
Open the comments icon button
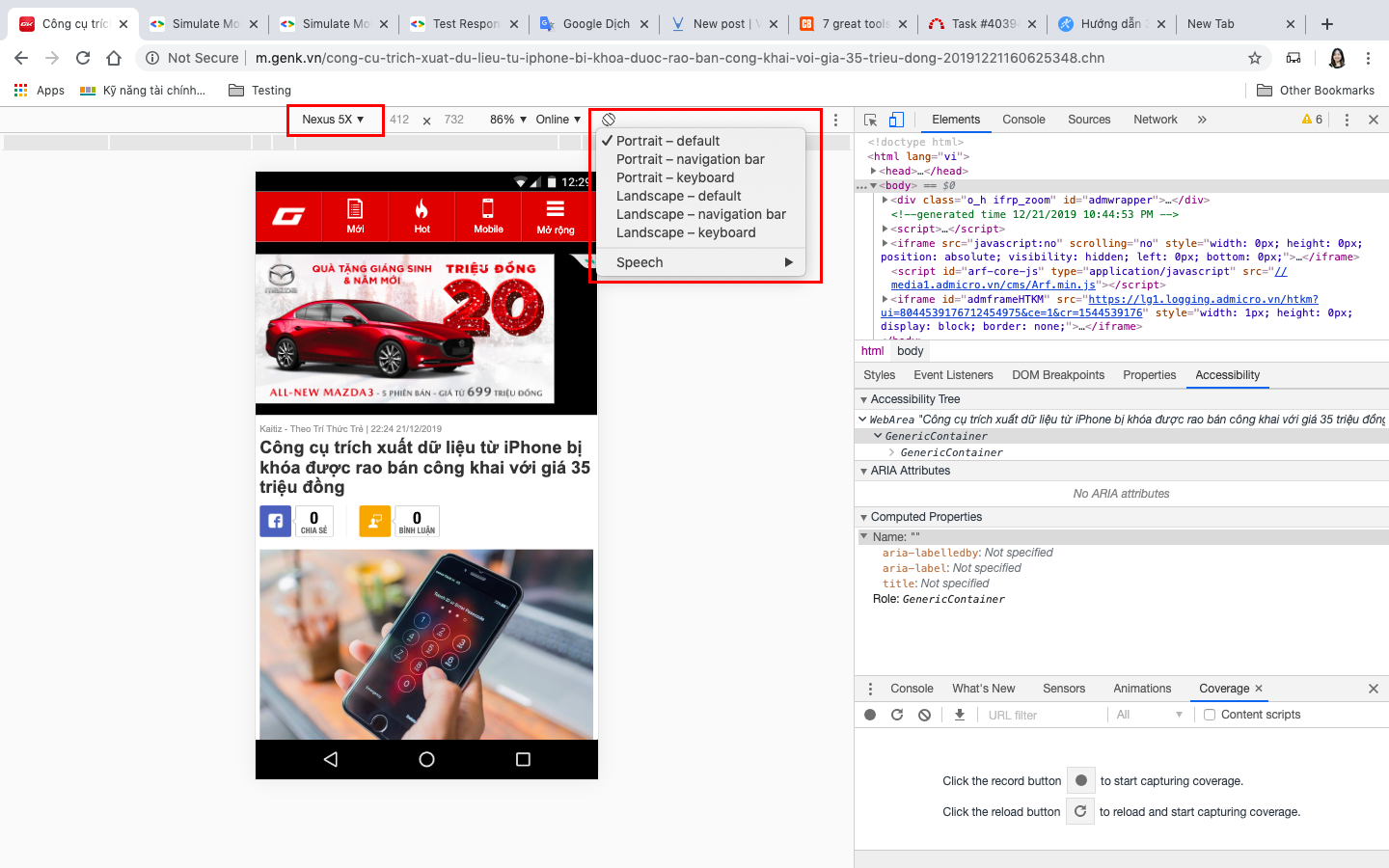point(375,521)
